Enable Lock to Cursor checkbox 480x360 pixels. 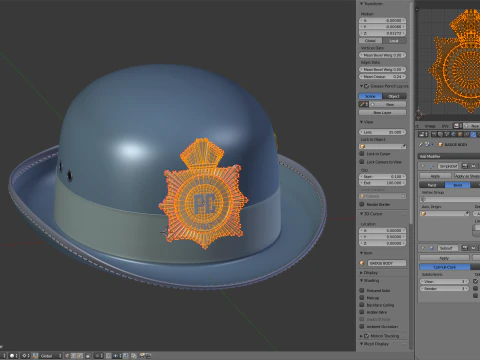pyautogui.click(x=362, y=154)
